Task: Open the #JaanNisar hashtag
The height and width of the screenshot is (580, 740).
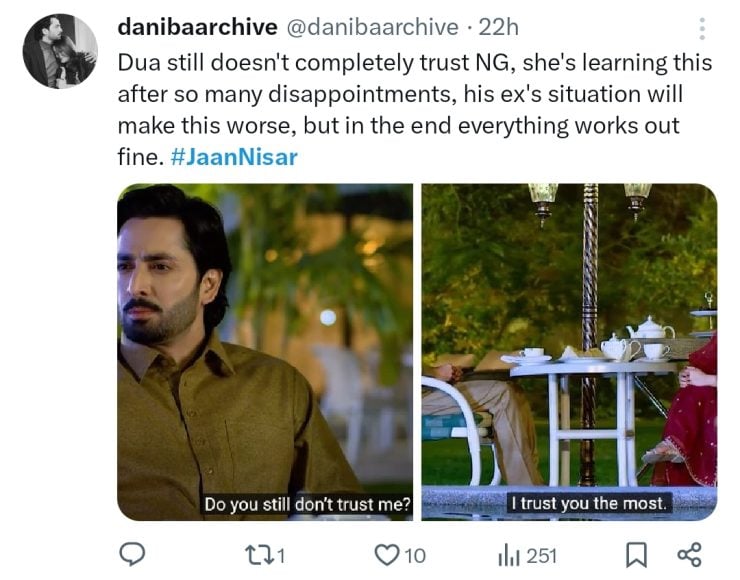Action: 242,157
